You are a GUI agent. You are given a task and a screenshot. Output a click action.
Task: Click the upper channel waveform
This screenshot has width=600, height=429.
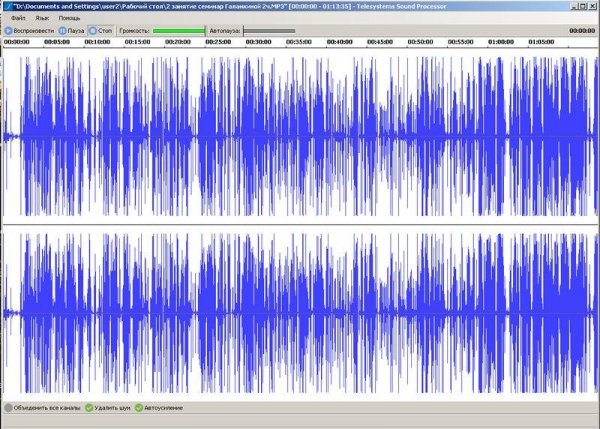tap(300, 136)
